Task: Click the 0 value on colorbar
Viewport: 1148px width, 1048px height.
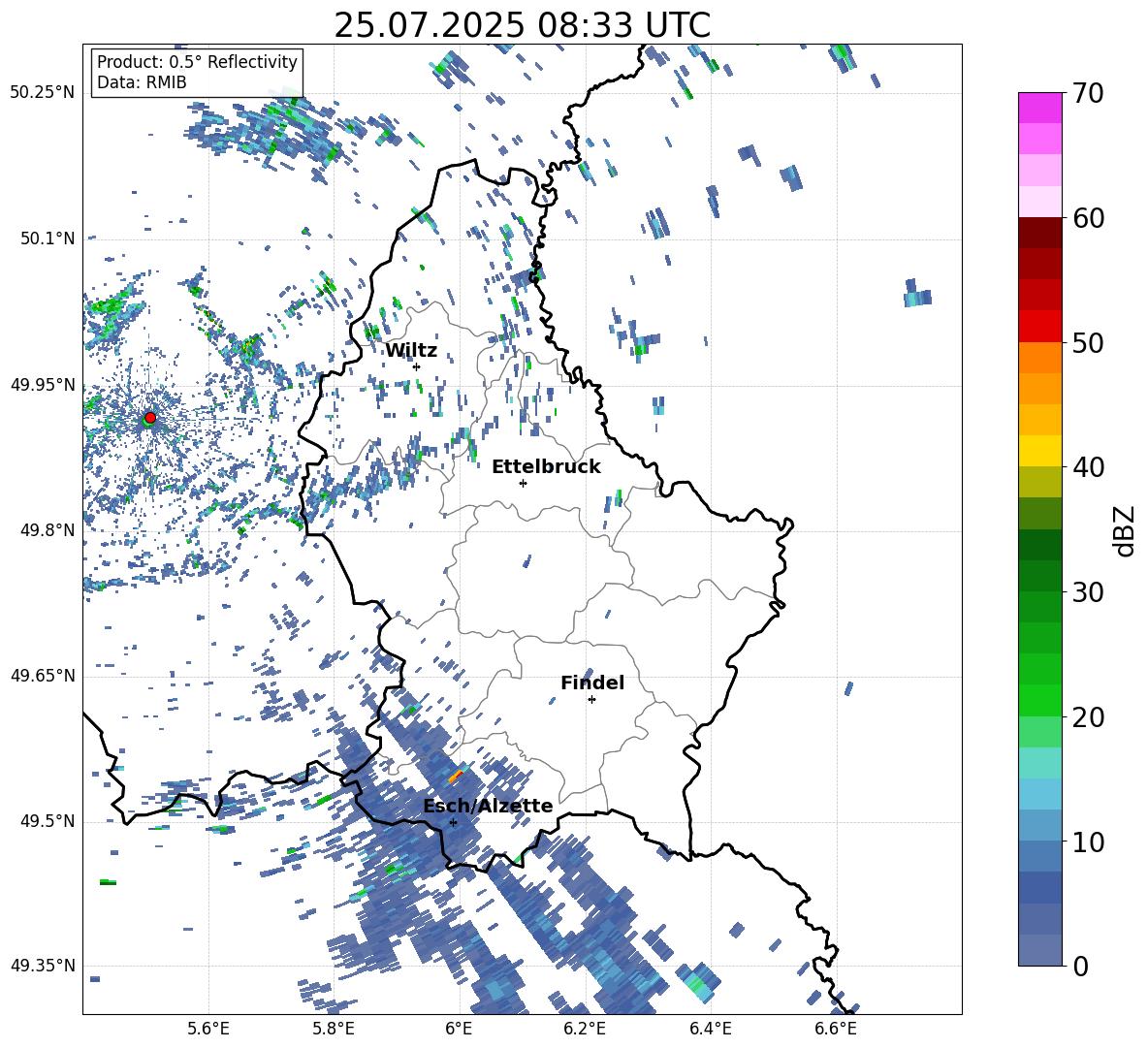Action: (x=1079, y=966)
